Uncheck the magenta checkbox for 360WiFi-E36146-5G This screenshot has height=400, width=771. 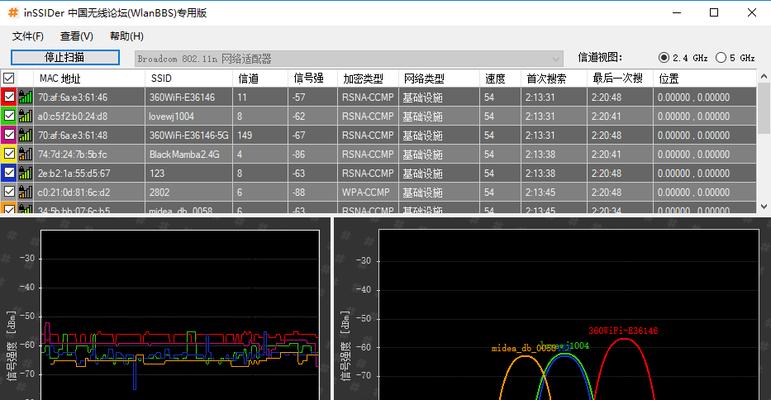pyautogui.click(x=9, y=135)
